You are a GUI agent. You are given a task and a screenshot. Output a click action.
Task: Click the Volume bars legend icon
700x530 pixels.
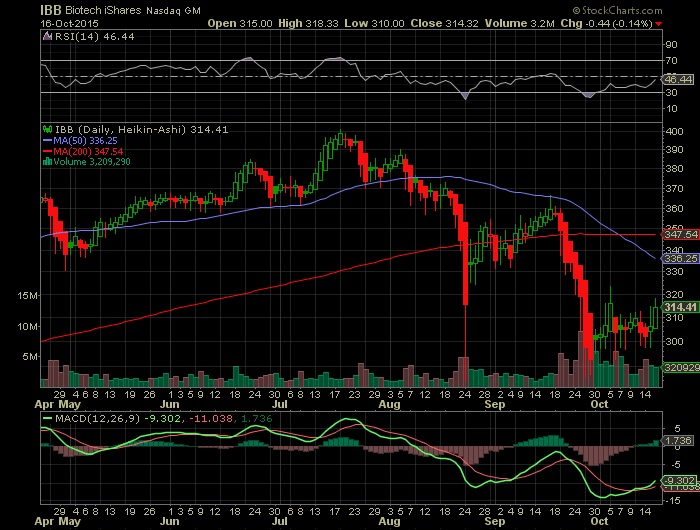coord(45,160)
